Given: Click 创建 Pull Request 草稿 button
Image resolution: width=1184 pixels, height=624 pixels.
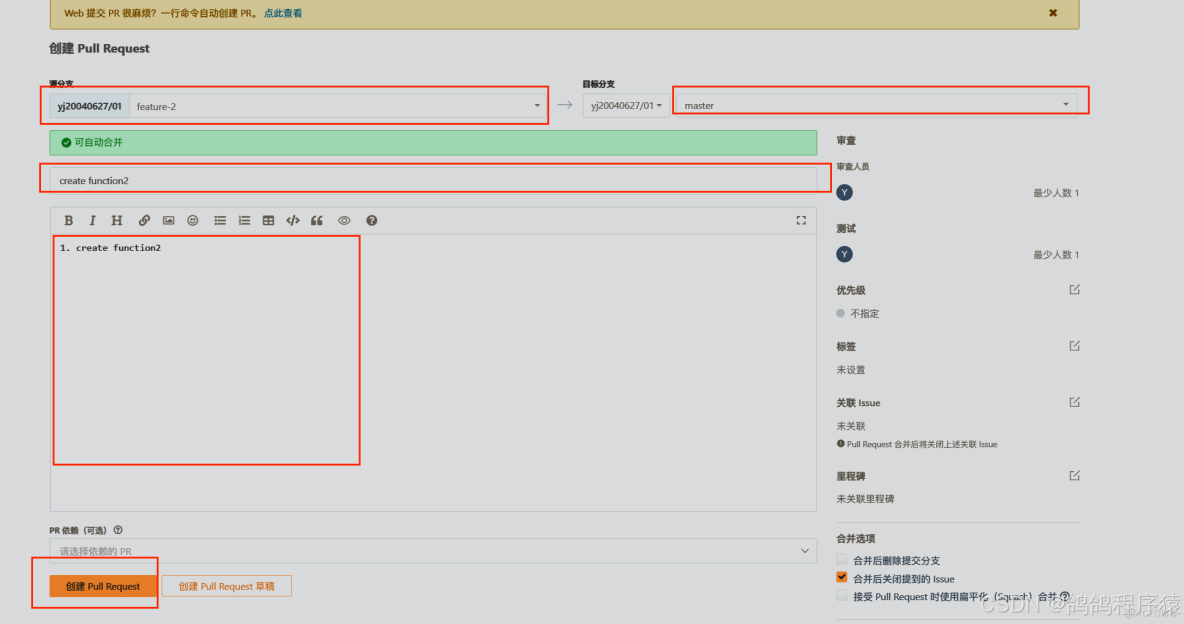Looking at the screenshot, I should (227, 586).
